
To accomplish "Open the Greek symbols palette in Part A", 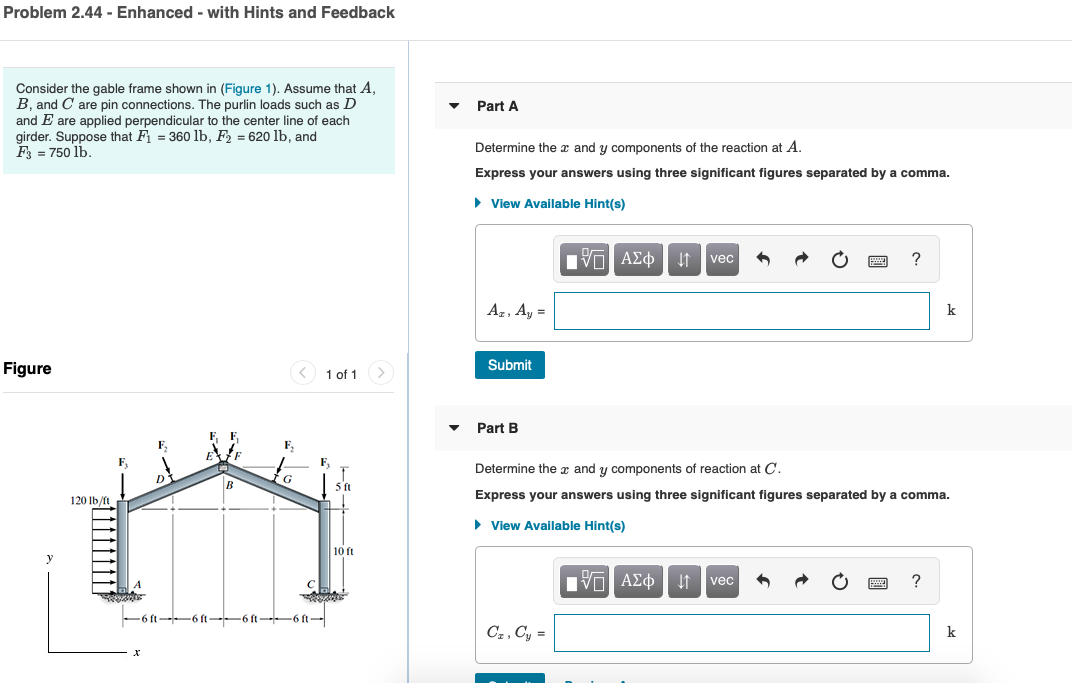I will click(637, 258).
